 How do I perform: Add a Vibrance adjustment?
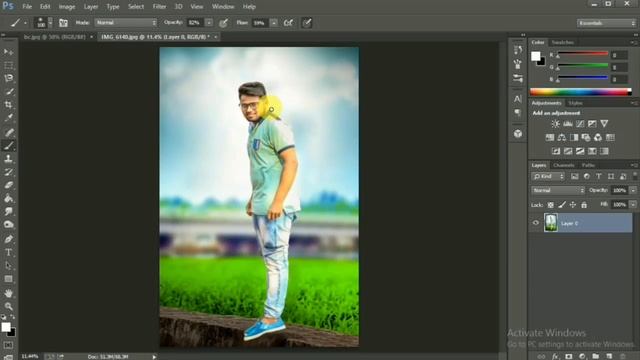(604, 124)
